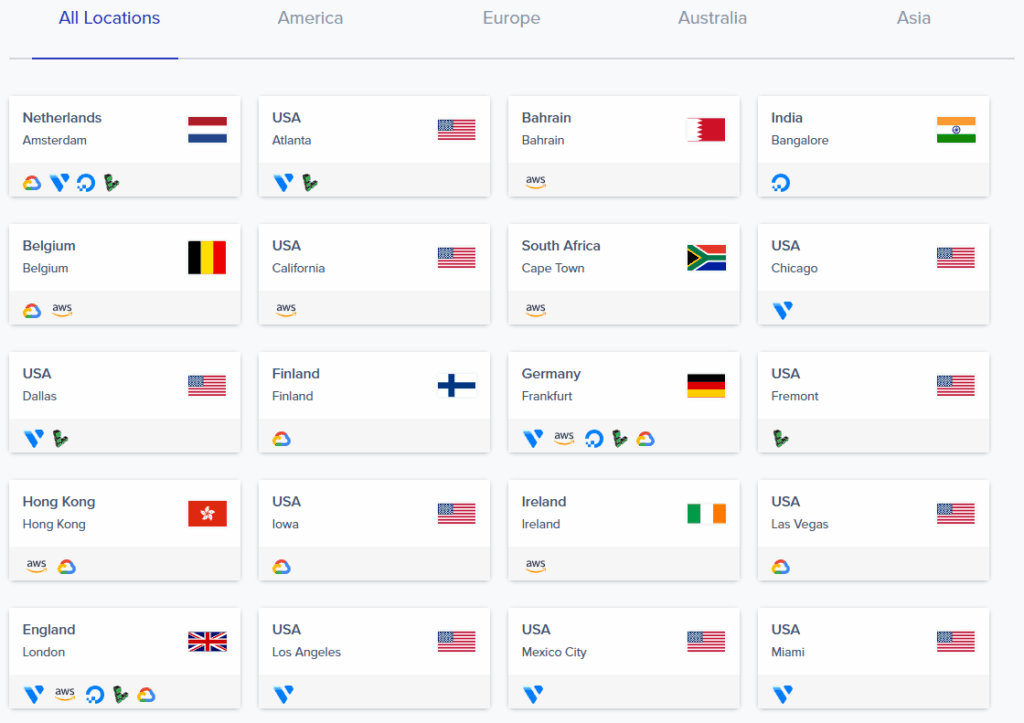Click the DigitalOcean icon in the Frankfurt card
This screenshot has width=1024, height=723.
pyautogui.click(x=593, y=438)
